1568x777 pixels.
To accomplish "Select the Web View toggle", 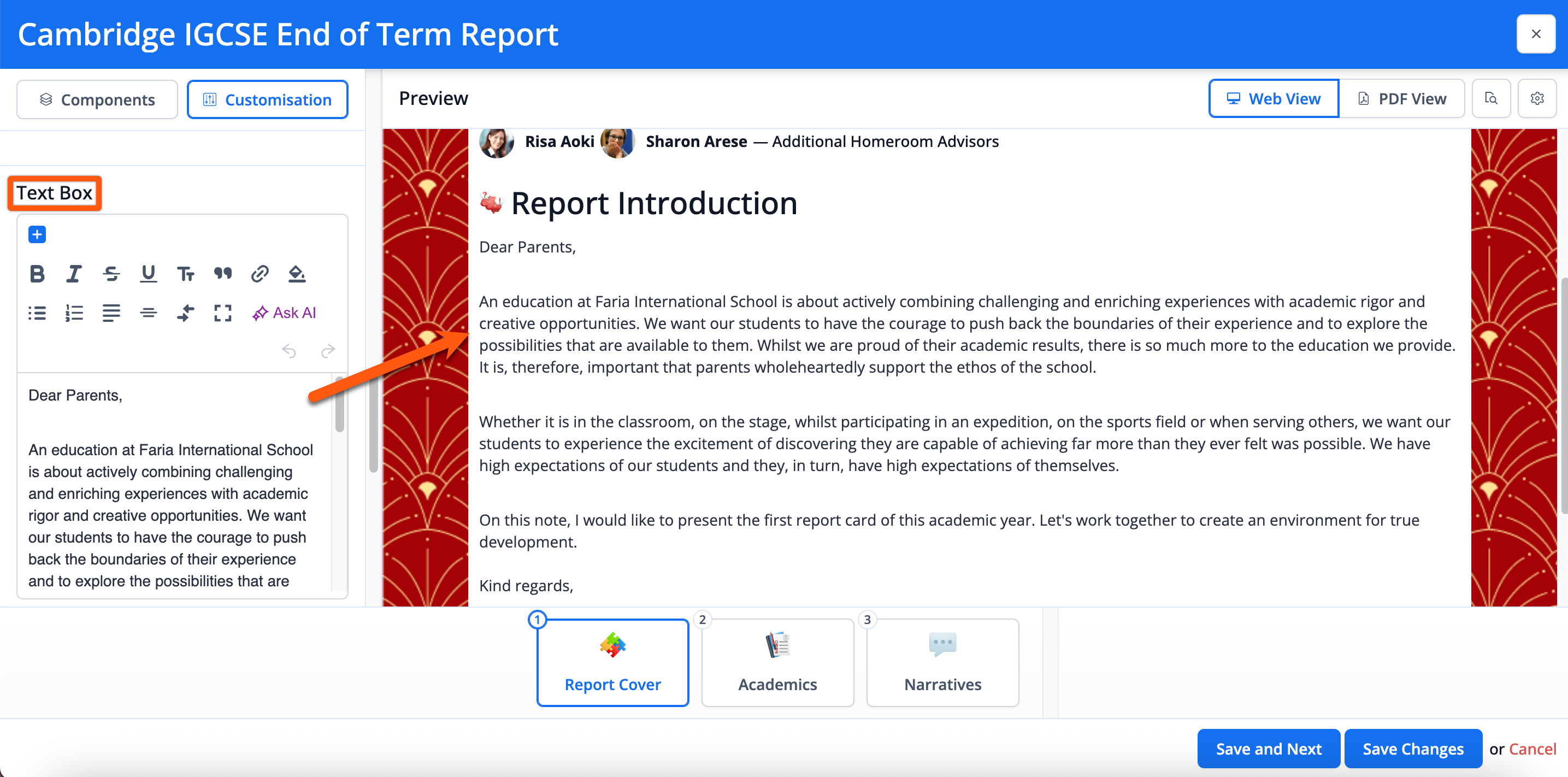I will point(1274,99).
